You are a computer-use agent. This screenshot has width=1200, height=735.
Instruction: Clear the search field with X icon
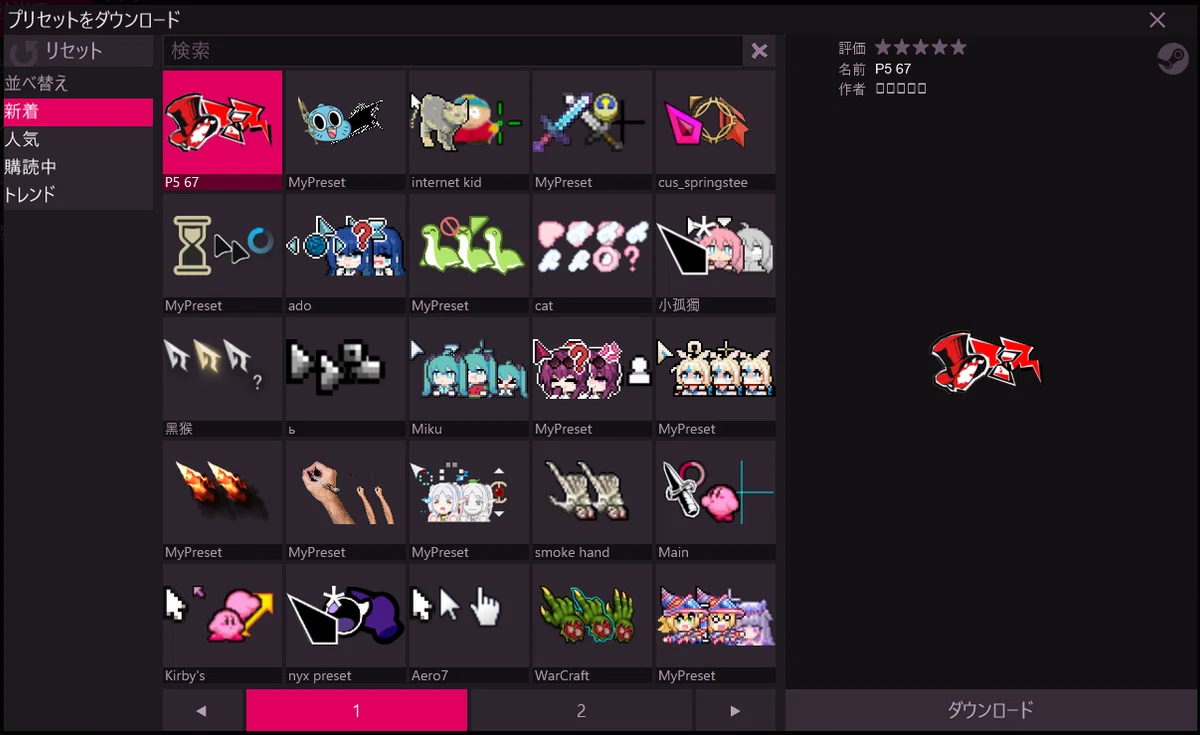coord(759,51)
